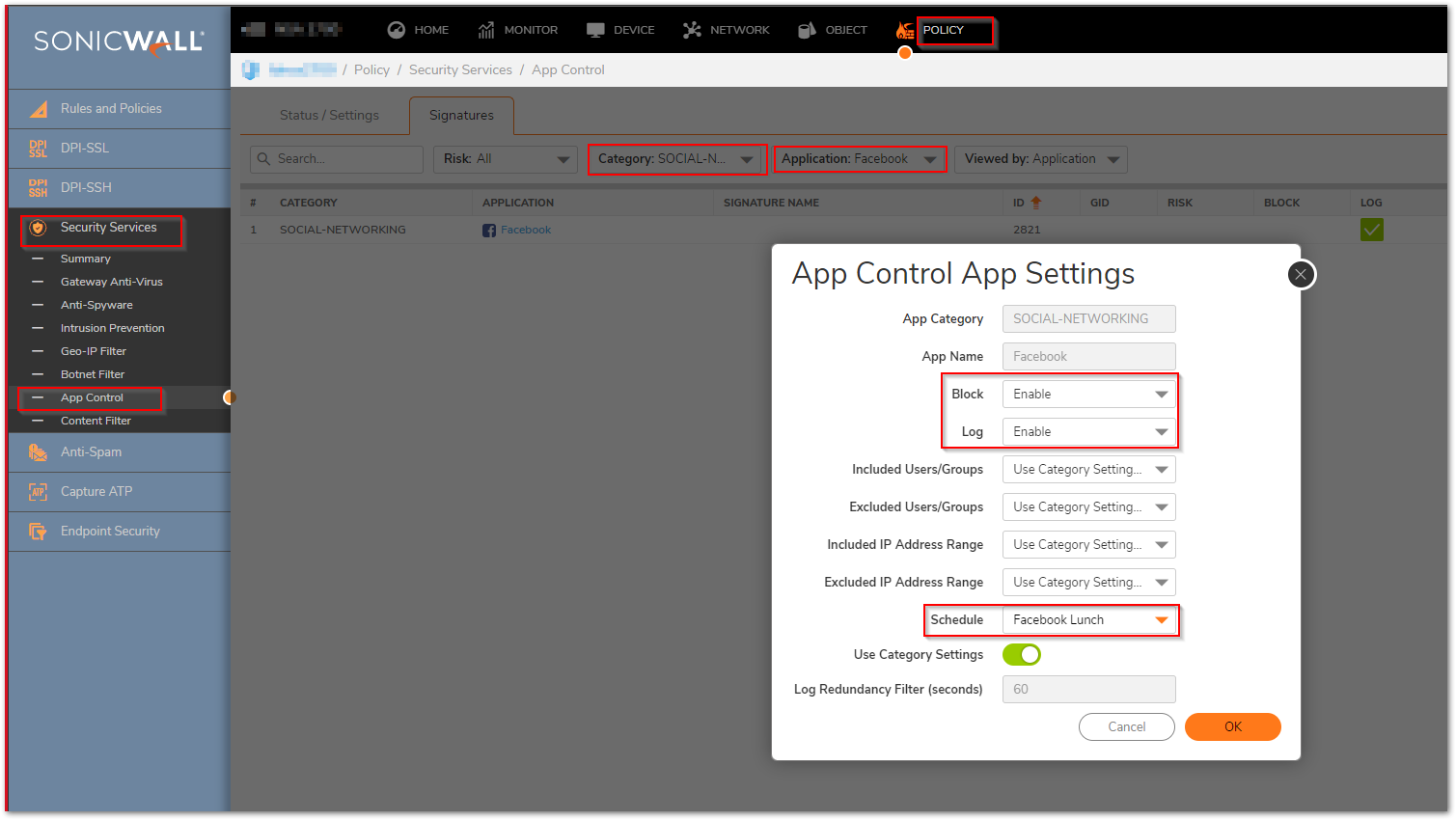Open Intrusion Prevention in the sidebar
Screen dimensions: 1456x820
(113, 329)
